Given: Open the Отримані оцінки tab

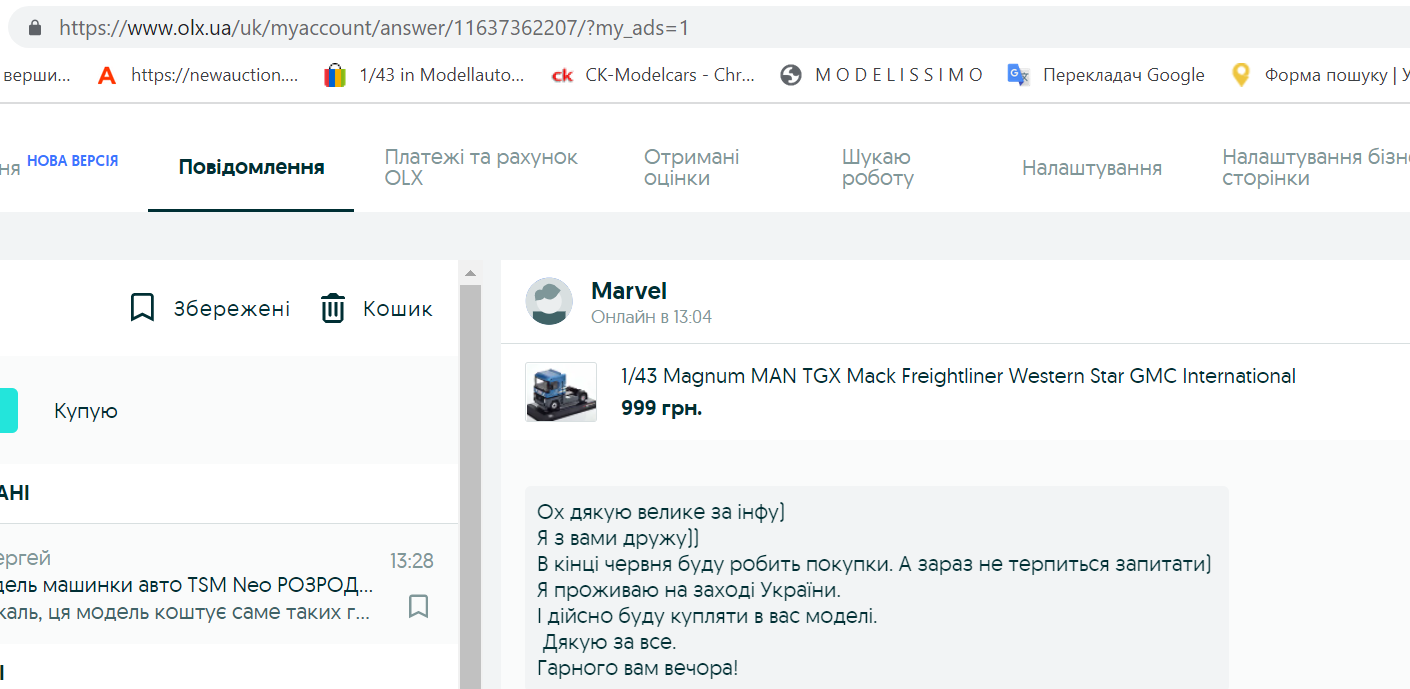Looking at the screenshot, I should (x=691, y=167).
